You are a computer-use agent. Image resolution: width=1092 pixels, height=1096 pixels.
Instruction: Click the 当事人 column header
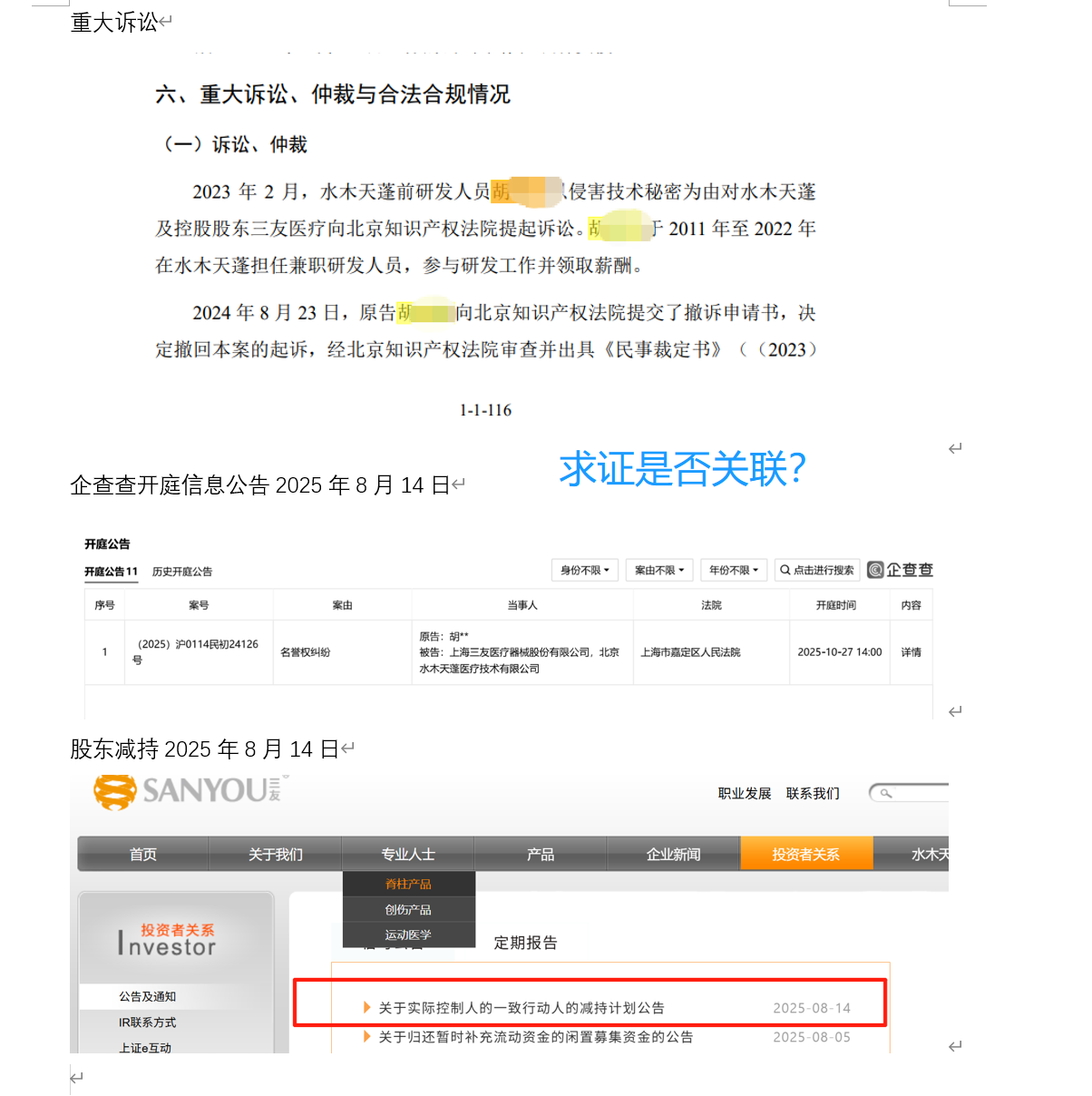tap(522, 605)
